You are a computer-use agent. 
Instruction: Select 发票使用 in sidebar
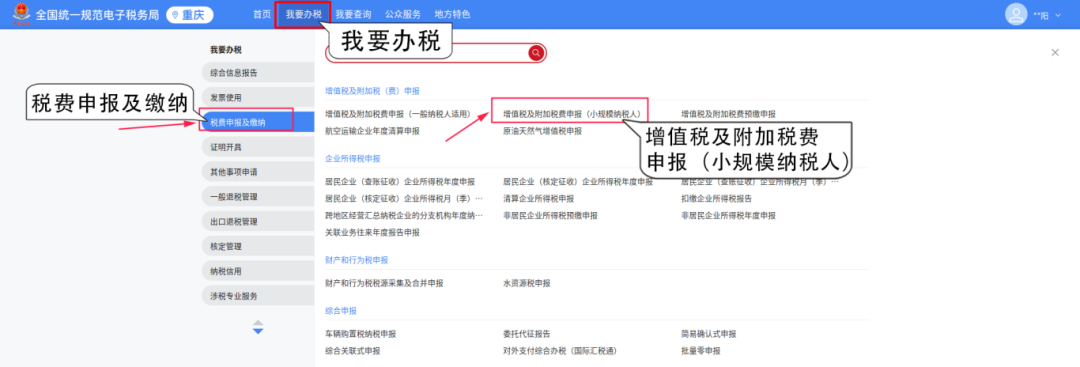coord(258,98)
